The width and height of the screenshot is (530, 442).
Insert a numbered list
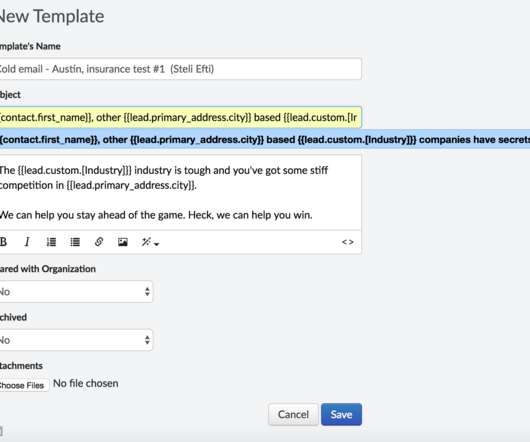pos(51,242)
